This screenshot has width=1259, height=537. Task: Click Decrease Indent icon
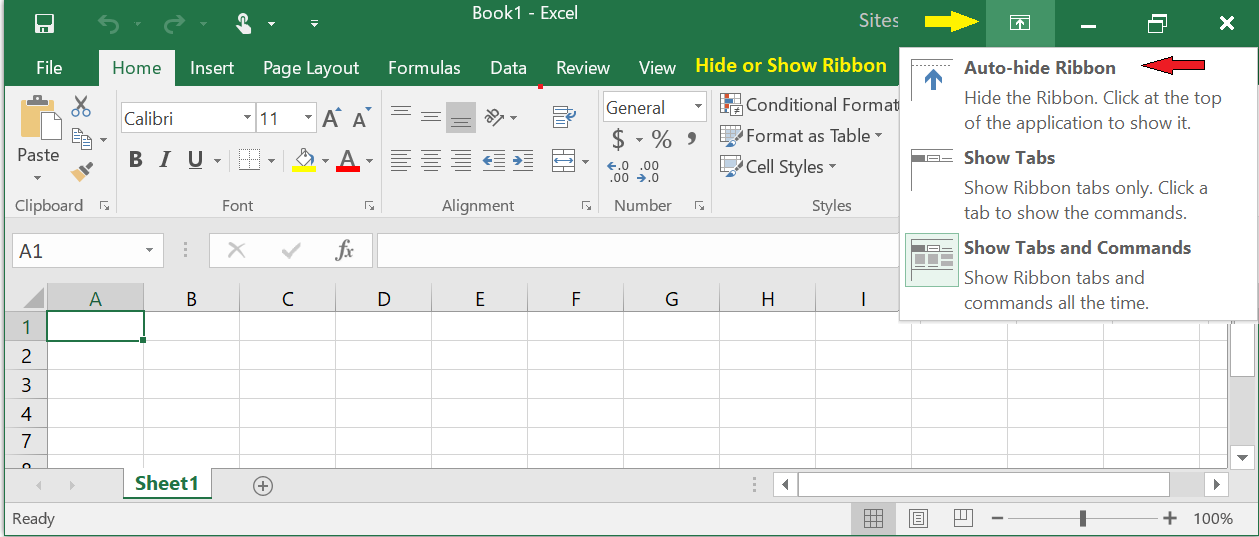pyautogui.click(x=494, y=160)
